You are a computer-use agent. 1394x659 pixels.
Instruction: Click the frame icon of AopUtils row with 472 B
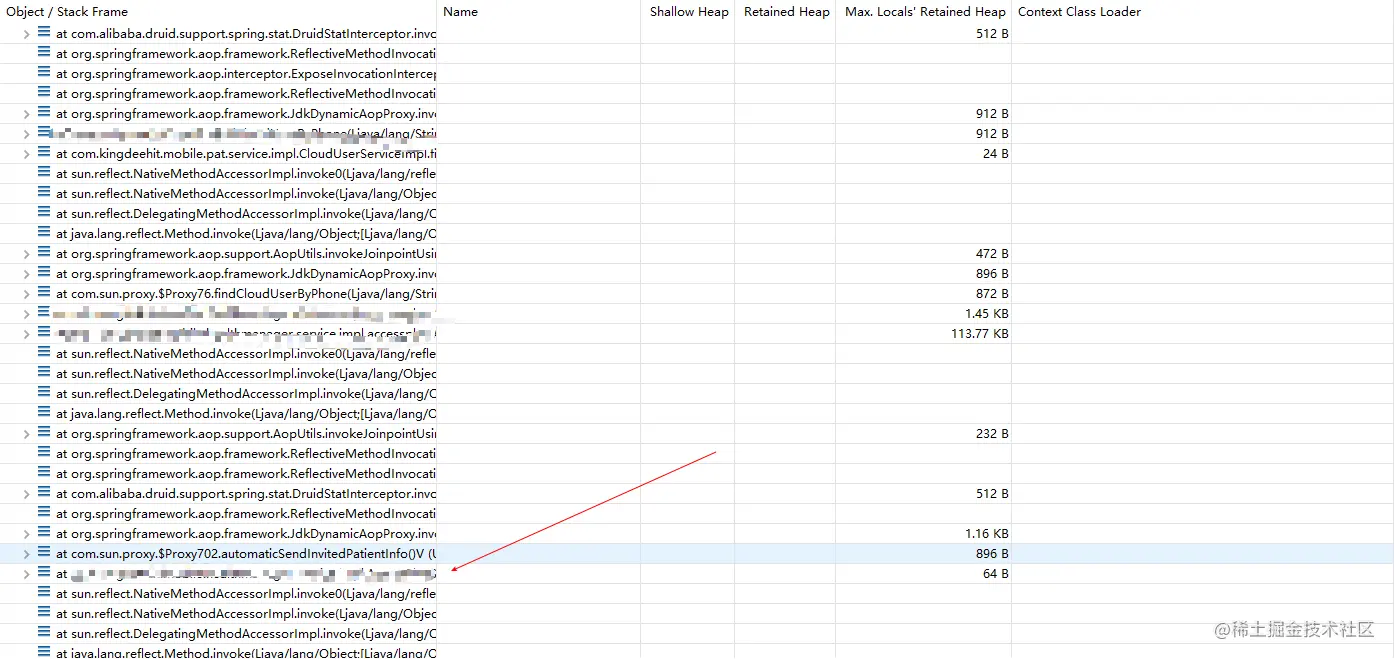click(x=44, y=252)
